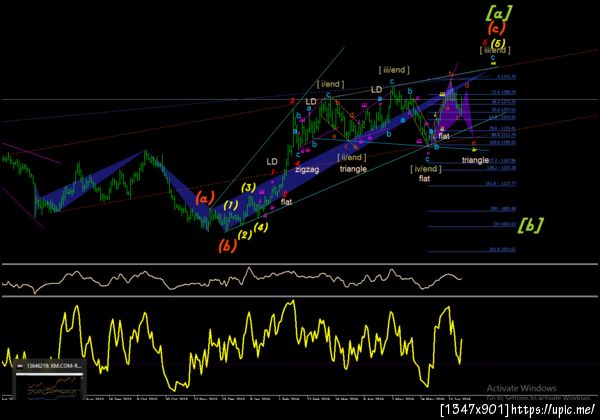Select the green "[a]" wave label
600x420 pixels.
499,14
